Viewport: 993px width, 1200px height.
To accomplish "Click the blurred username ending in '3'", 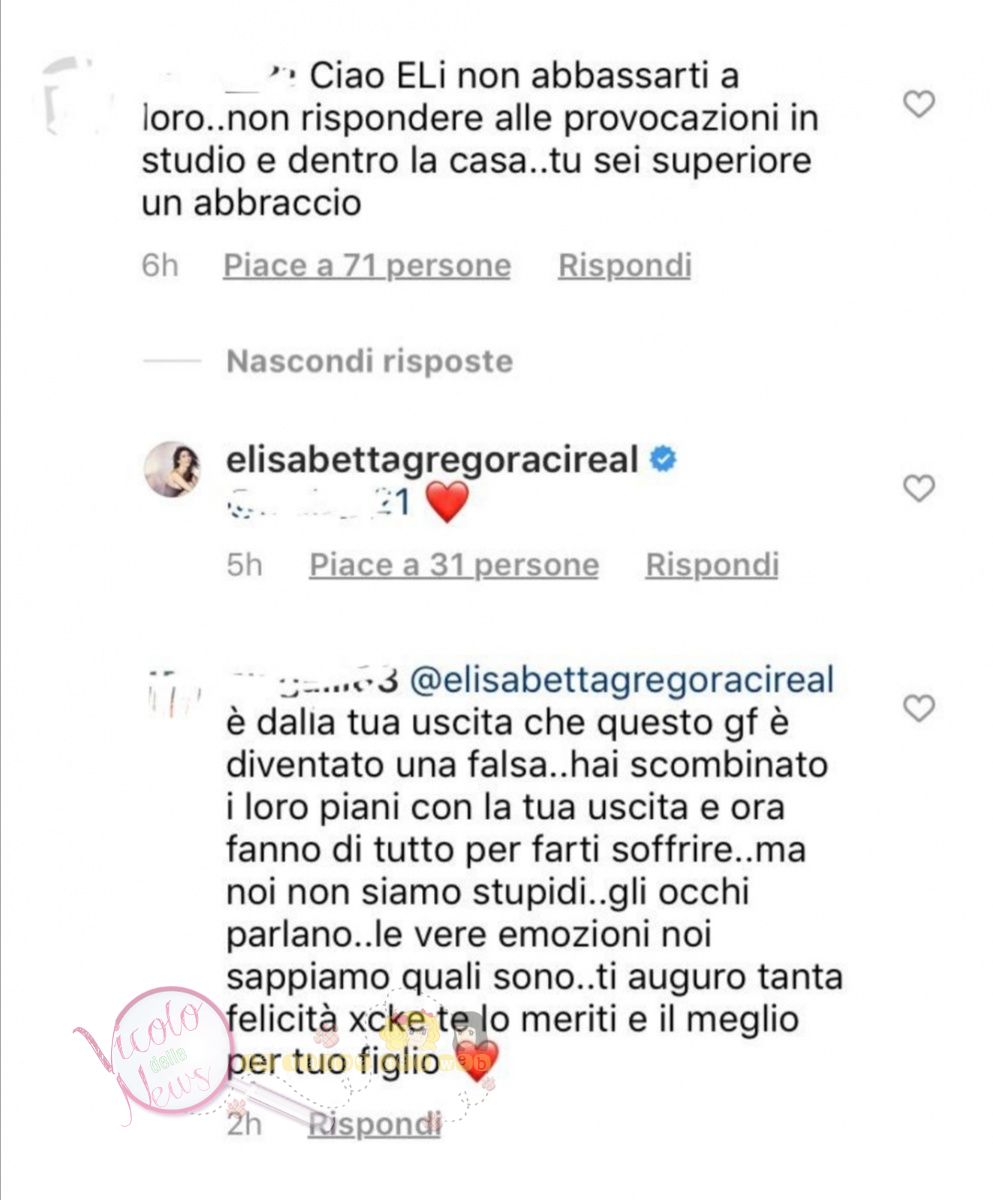I will tap(315, 681).
